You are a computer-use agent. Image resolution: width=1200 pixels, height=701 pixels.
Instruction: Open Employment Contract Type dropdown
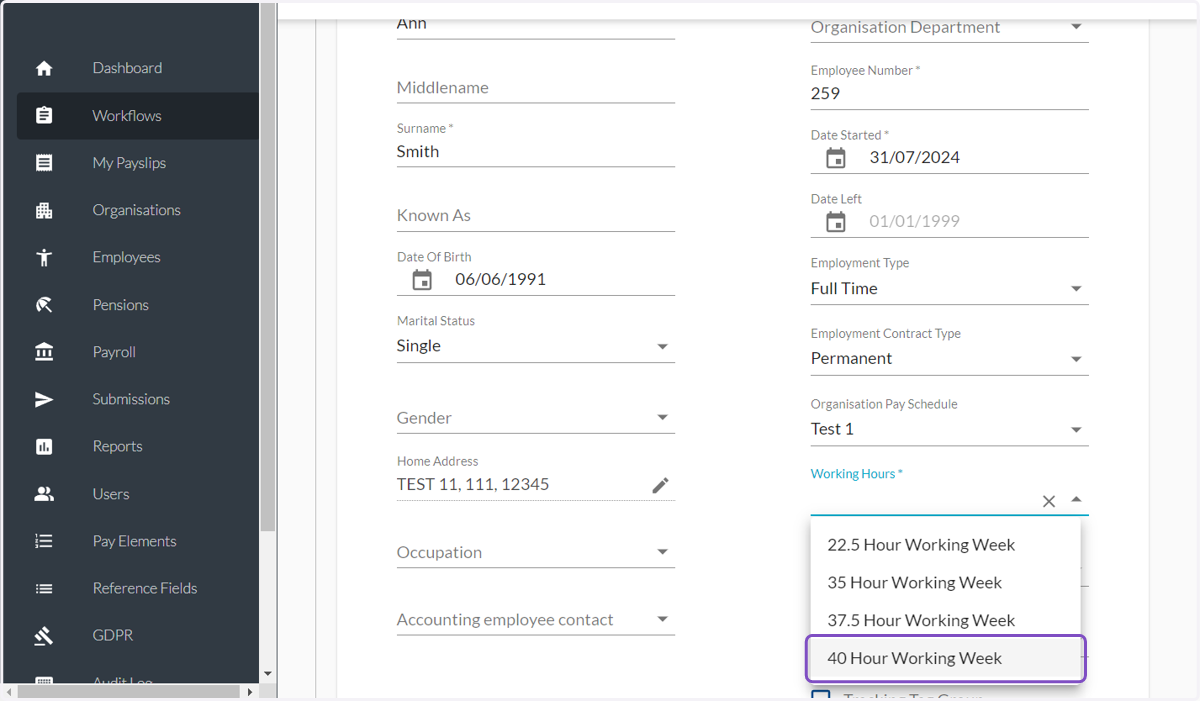coord(1076,359)
